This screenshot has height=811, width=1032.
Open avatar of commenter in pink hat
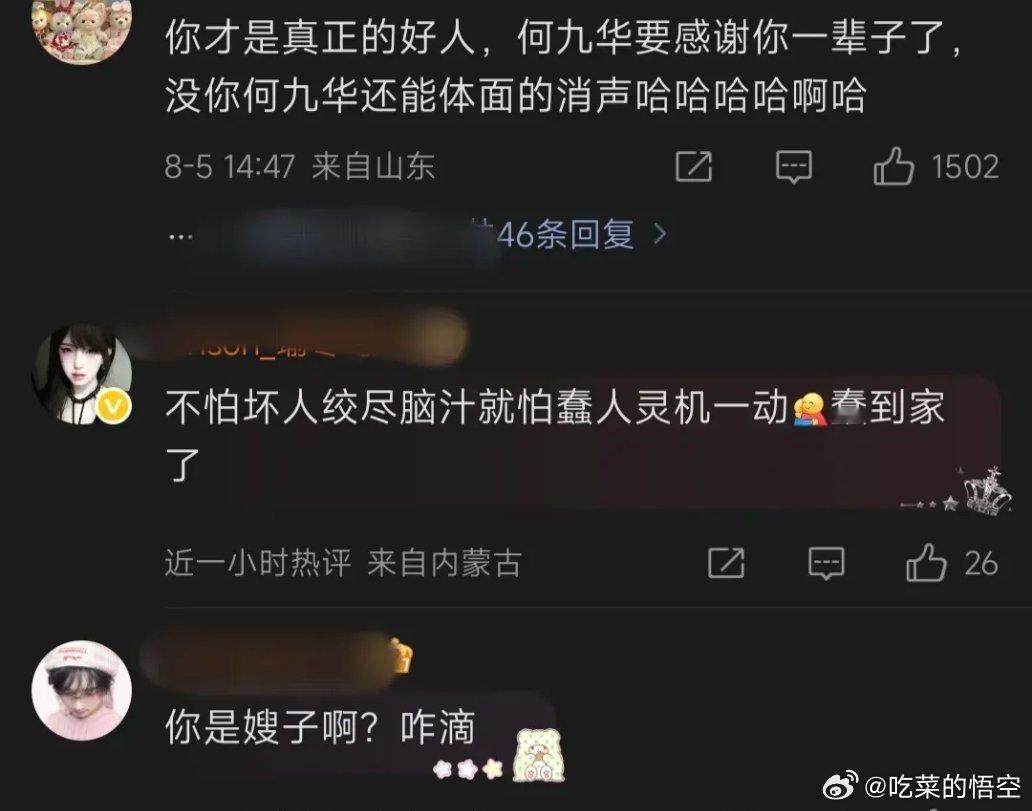coord(82,691)
